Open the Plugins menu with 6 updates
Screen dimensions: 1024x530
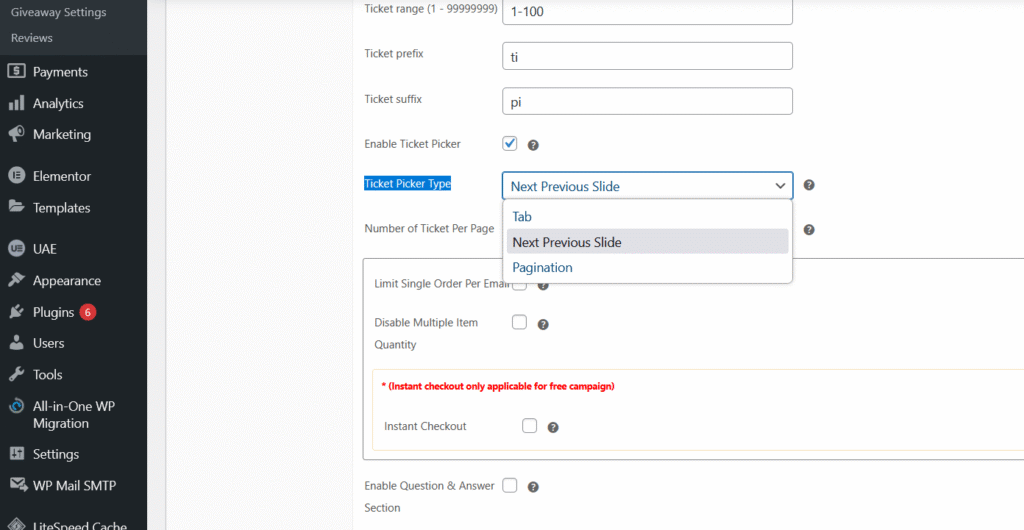coord(54,312)
